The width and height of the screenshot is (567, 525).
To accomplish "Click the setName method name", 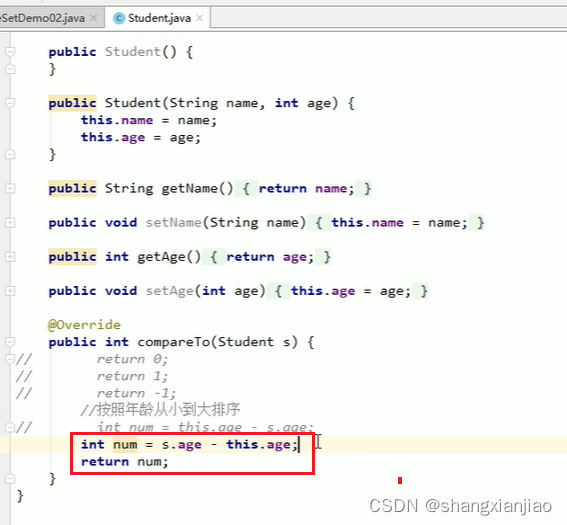I will 173,222.
